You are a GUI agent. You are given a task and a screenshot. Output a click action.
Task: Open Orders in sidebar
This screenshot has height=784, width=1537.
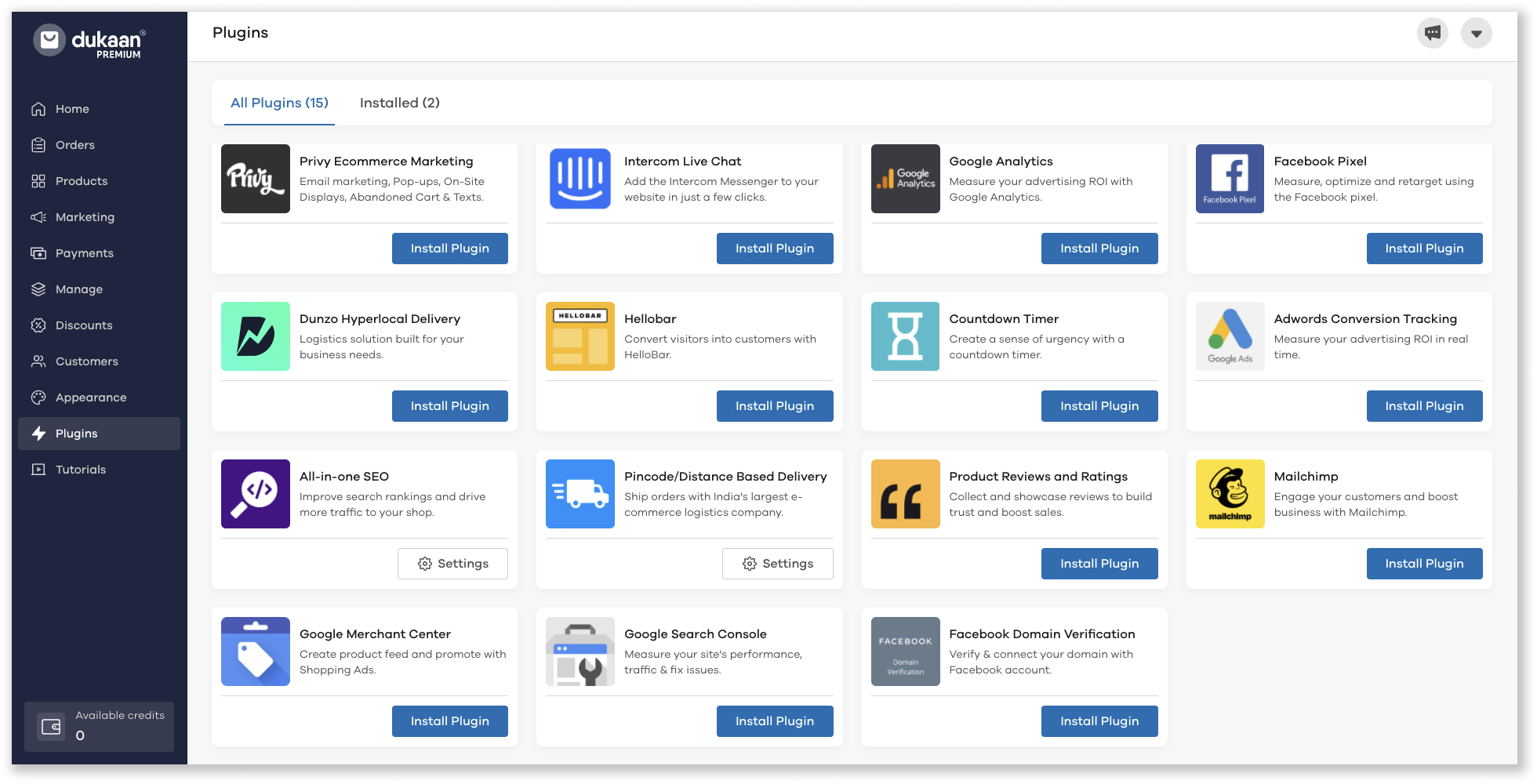click(99, 145)
